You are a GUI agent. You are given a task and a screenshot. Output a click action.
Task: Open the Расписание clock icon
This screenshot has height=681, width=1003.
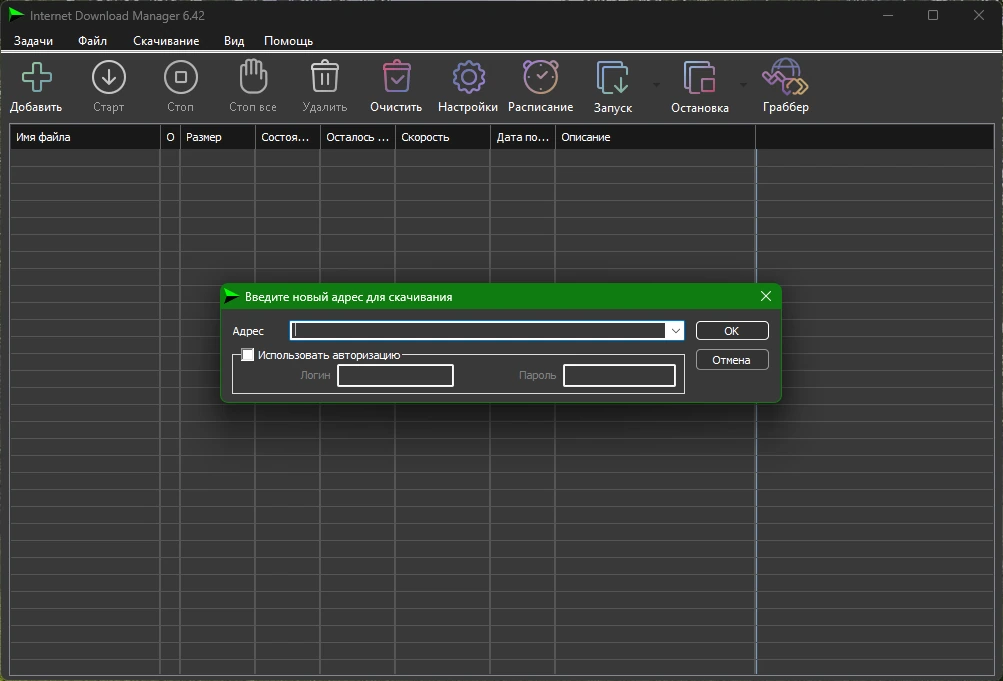pyautogui.click(x=541, y=77)
